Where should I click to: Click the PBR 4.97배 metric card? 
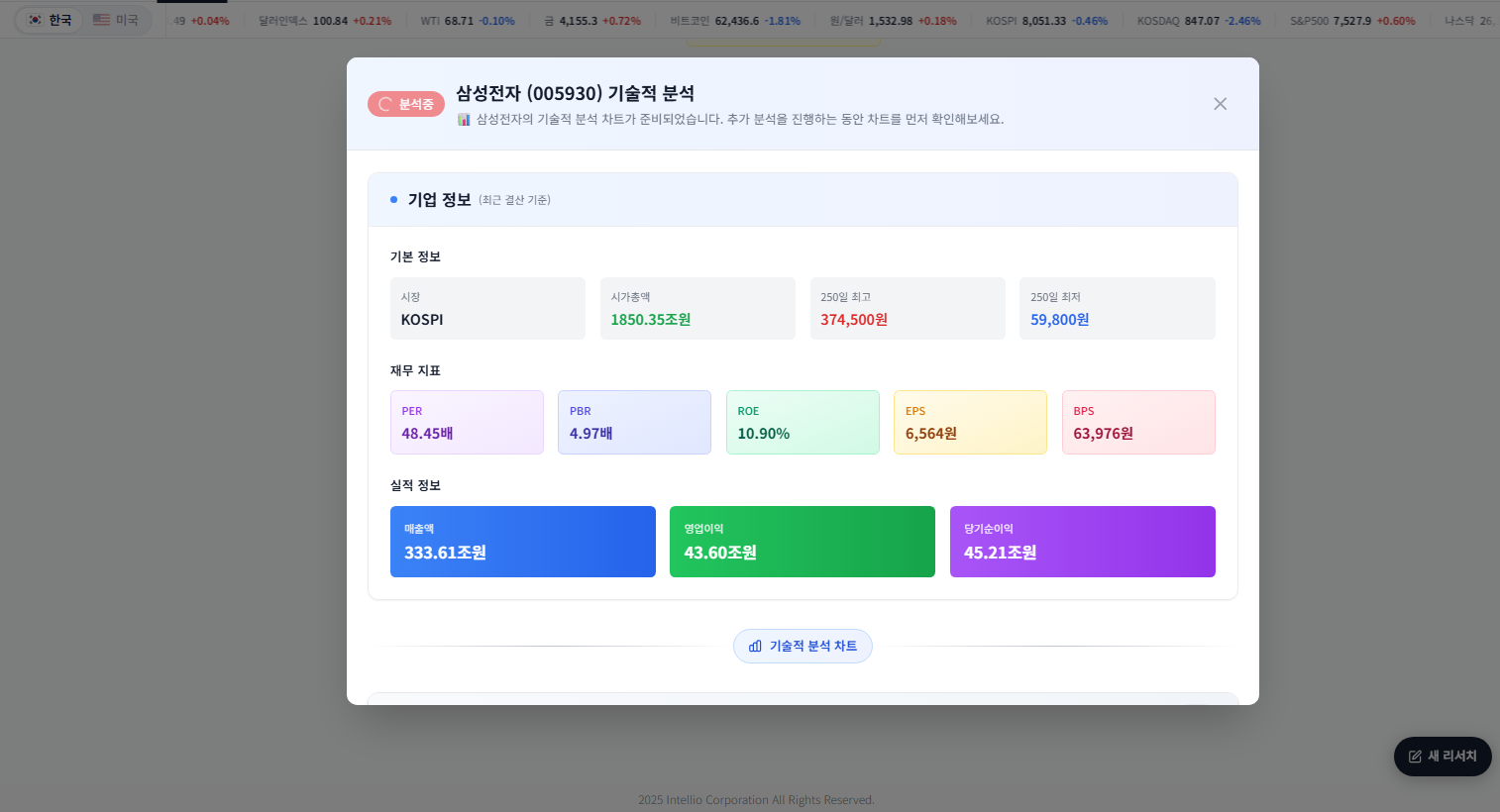[634, 422]
